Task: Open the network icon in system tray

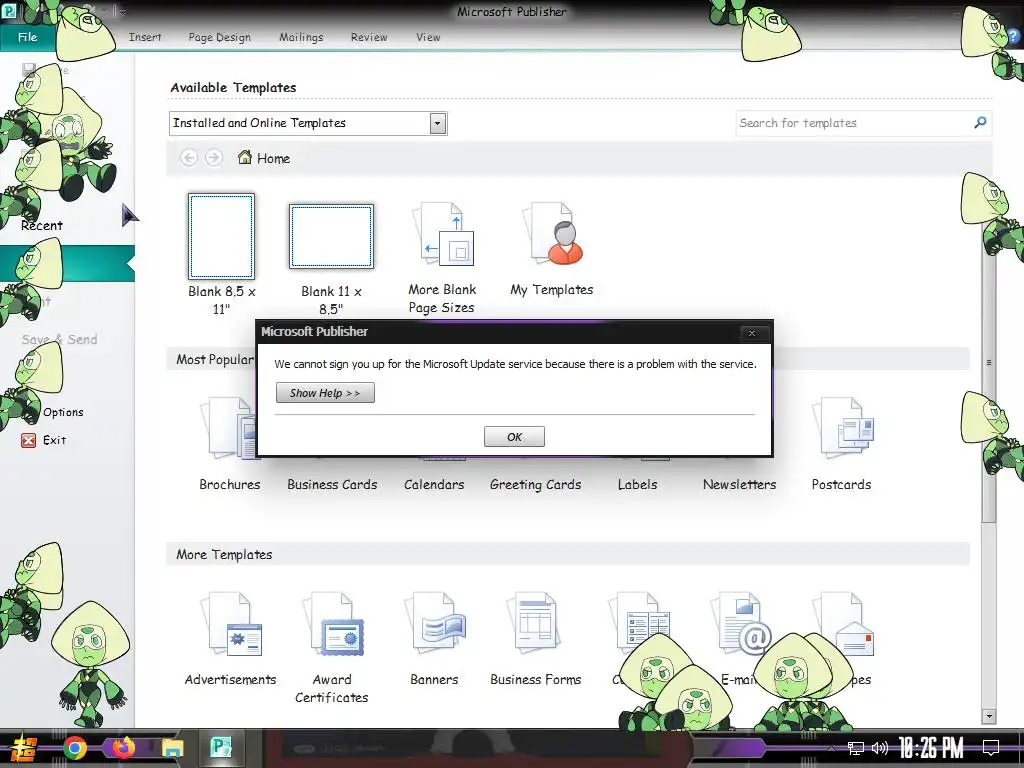Action: [856, 748]
